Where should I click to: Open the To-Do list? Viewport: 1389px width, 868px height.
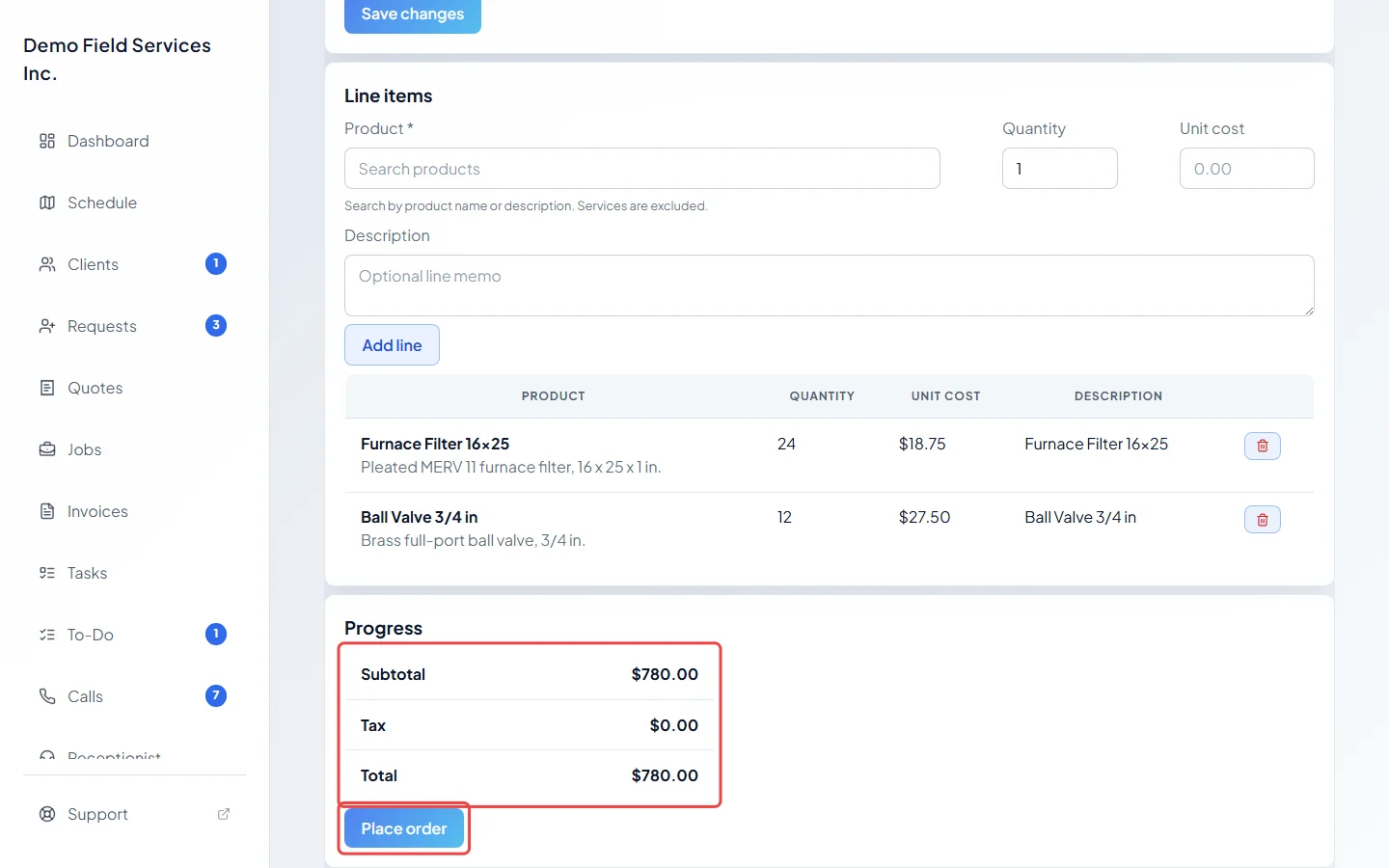point(135,635)
